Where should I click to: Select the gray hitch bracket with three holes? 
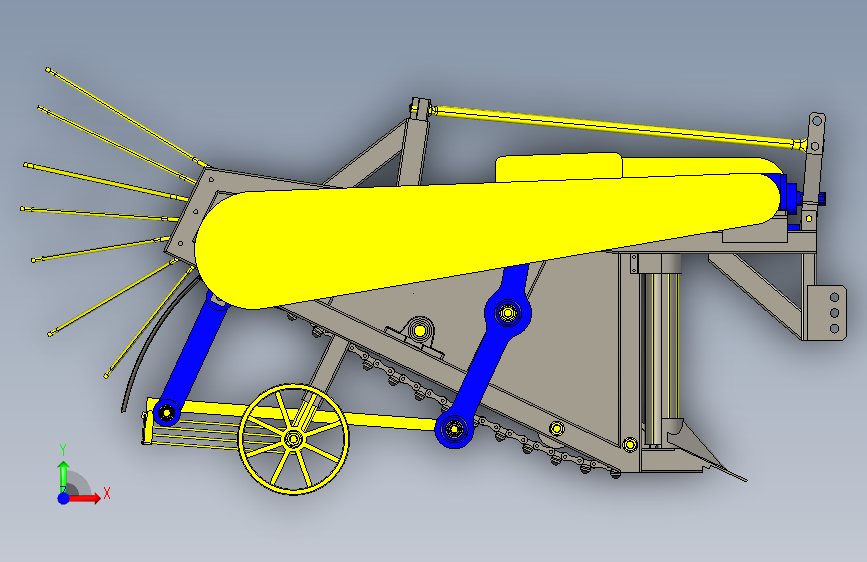coord(828,313)
